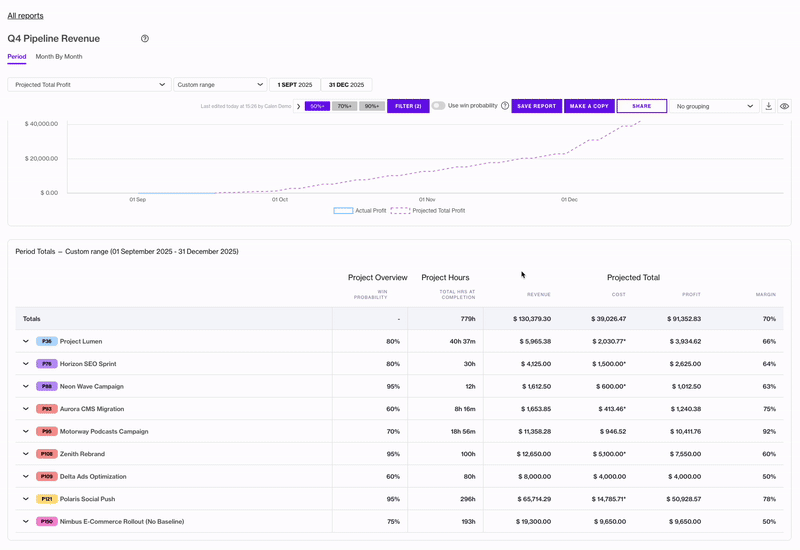Expand the Aurora CMS Migration row
Image resolution: width=800 pixels, height=550 pixels.
tap(26, 409)
